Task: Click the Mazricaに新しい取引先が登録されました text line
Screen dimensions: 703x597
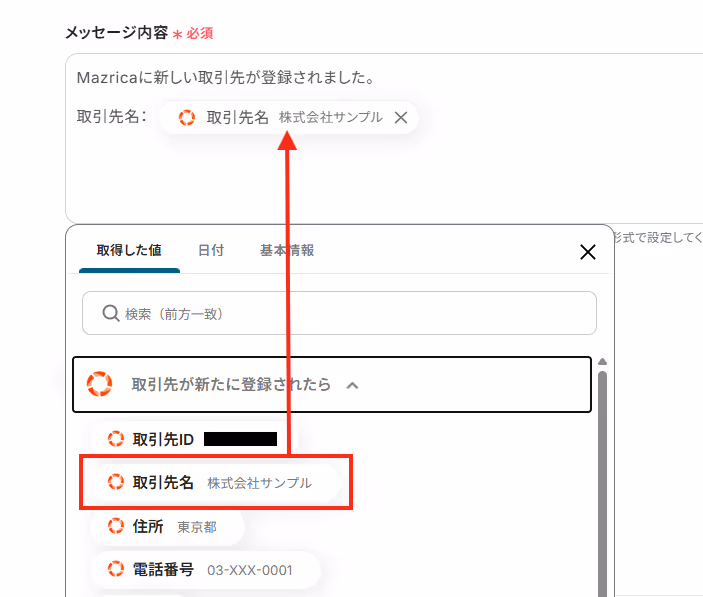Action: point(226,78)
